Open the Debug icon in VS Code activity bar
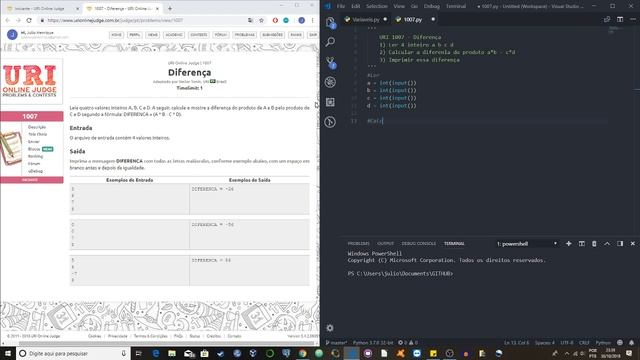Viewport: 640px width, 360px height. click(x=330, y=82)
